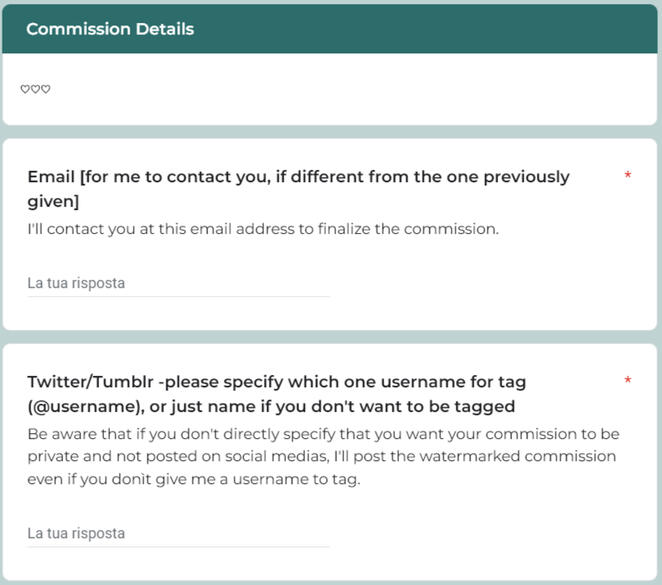The width and height of the screenshot is (662, 585).
Task: Focus the Twitter/Tumblr username answer field
Action: coord(178,533)
